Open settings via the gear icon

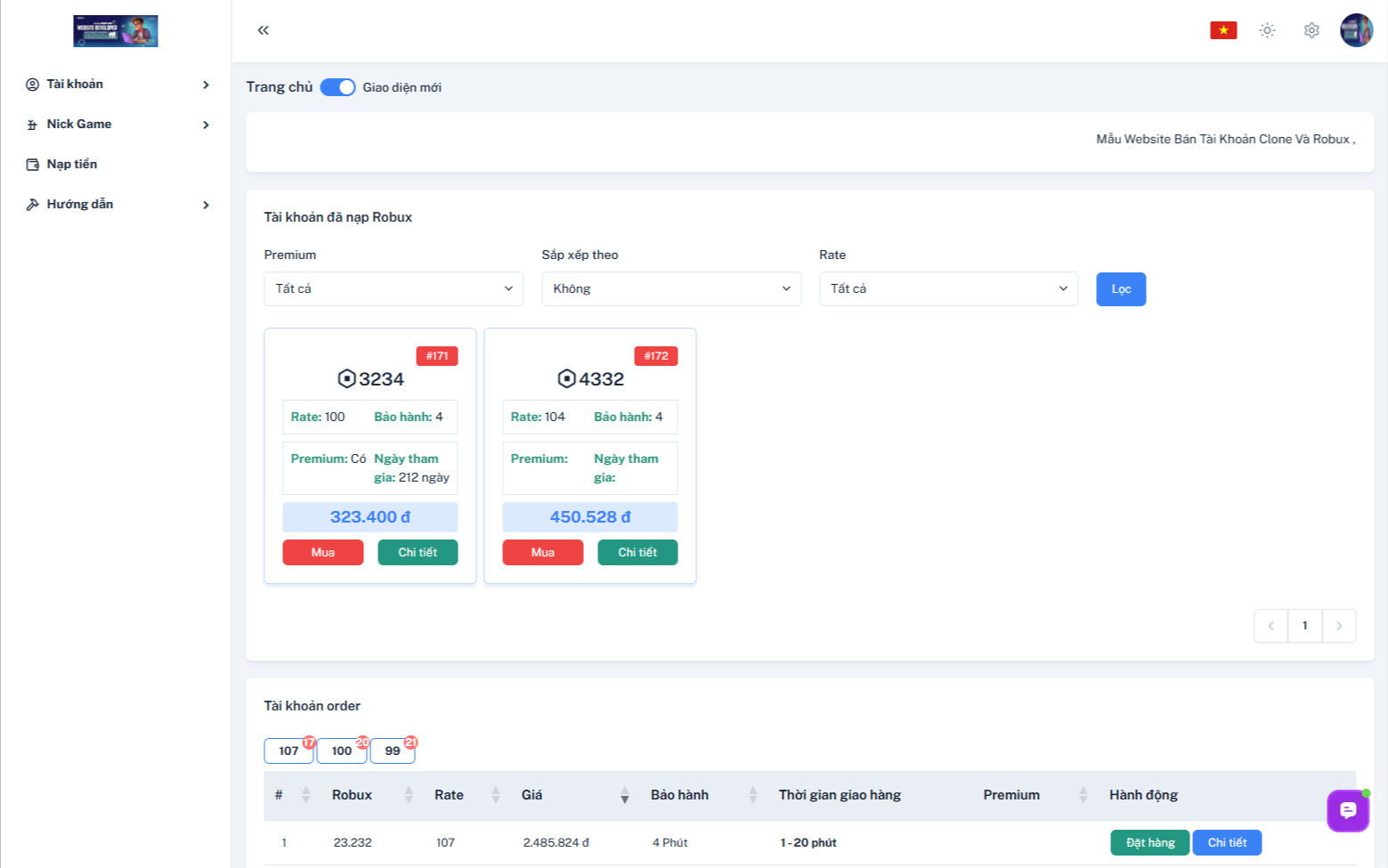pos(1311,29)
